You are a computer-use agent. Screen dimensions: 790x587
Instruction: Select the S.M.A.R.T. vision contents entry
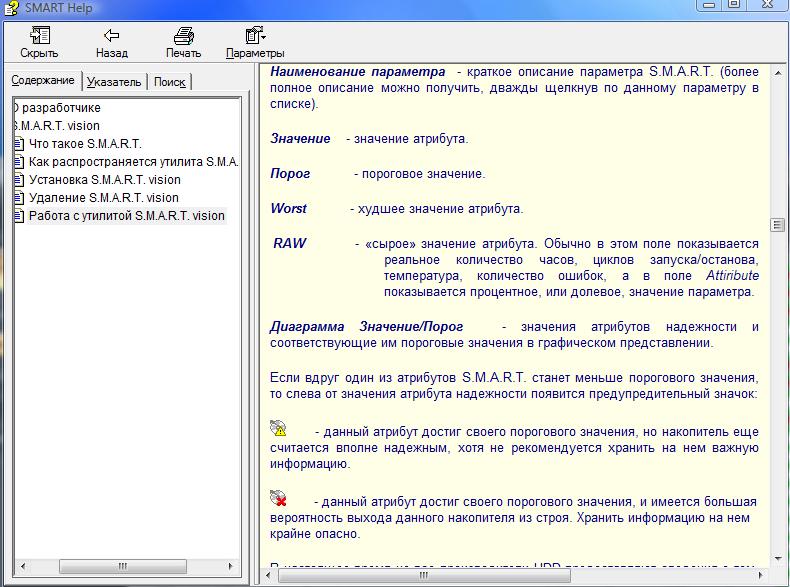56,126
